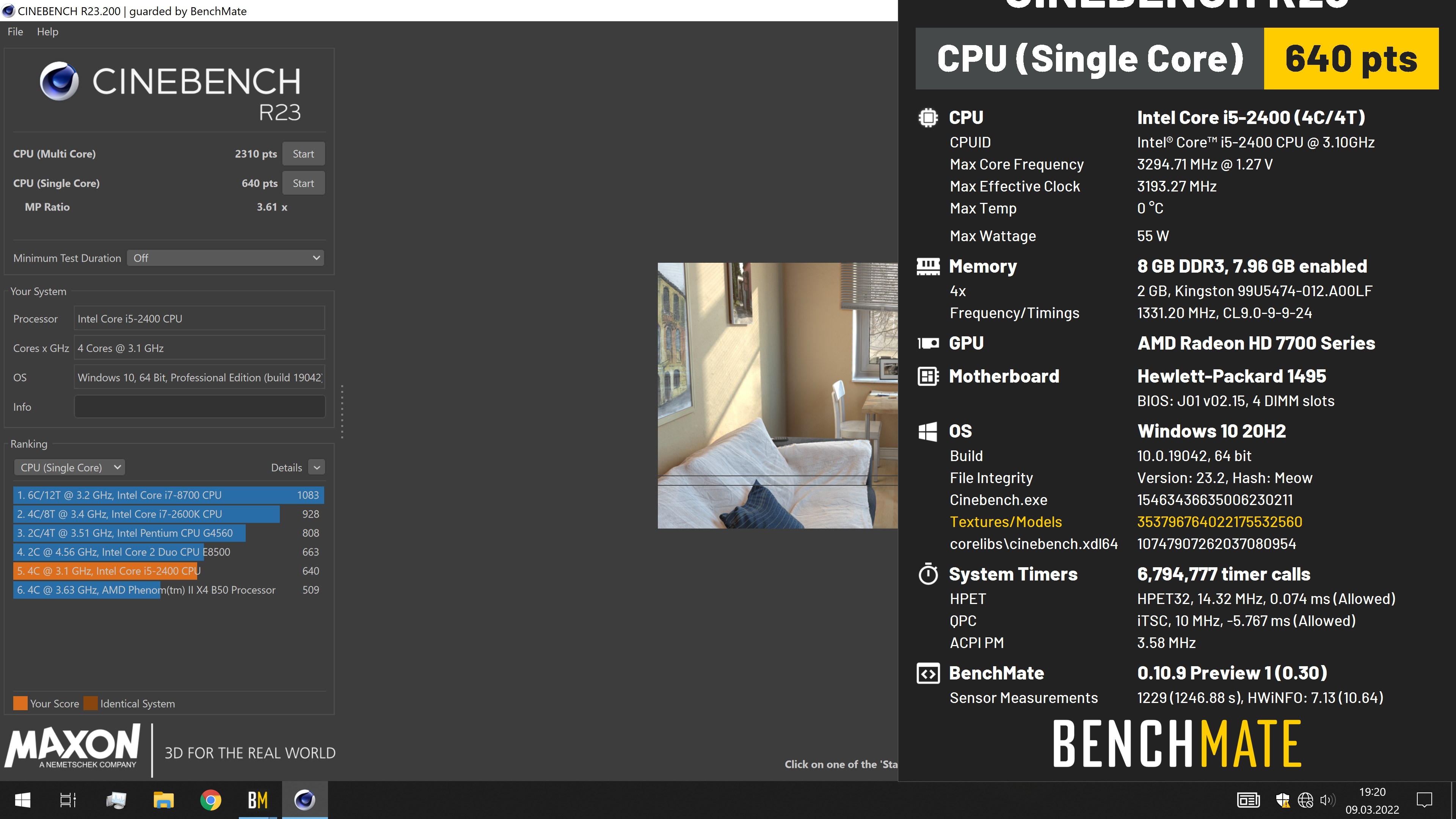Open the computer utility icon in taskbar
Screen dimensions: 1456x819
[116, 800]
